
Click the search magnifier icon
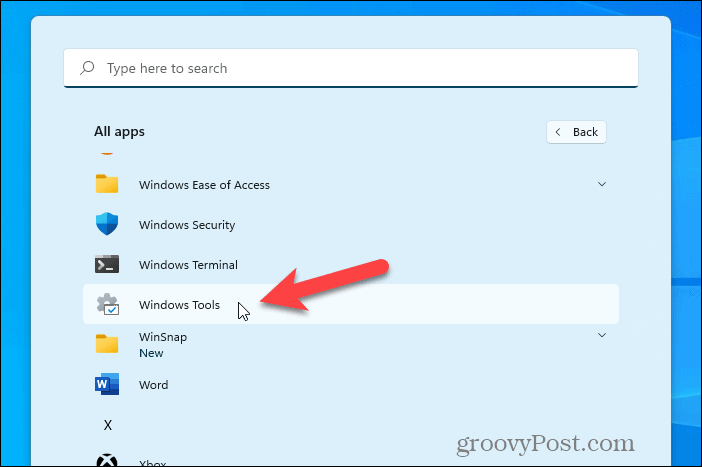pyautogui.click(x=87, y=68)
